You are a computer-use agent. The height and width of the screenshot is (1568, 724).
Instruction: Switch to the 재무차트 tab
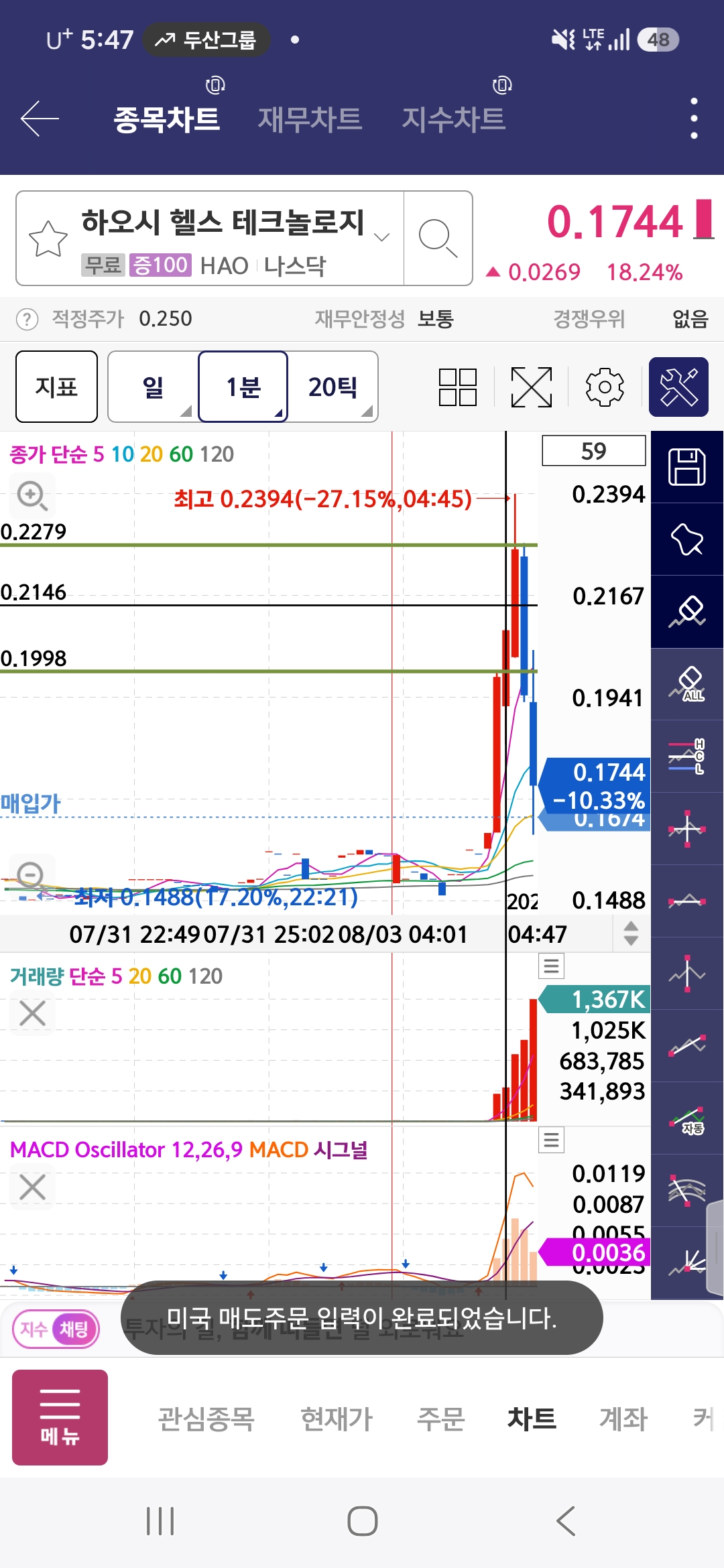310,119
